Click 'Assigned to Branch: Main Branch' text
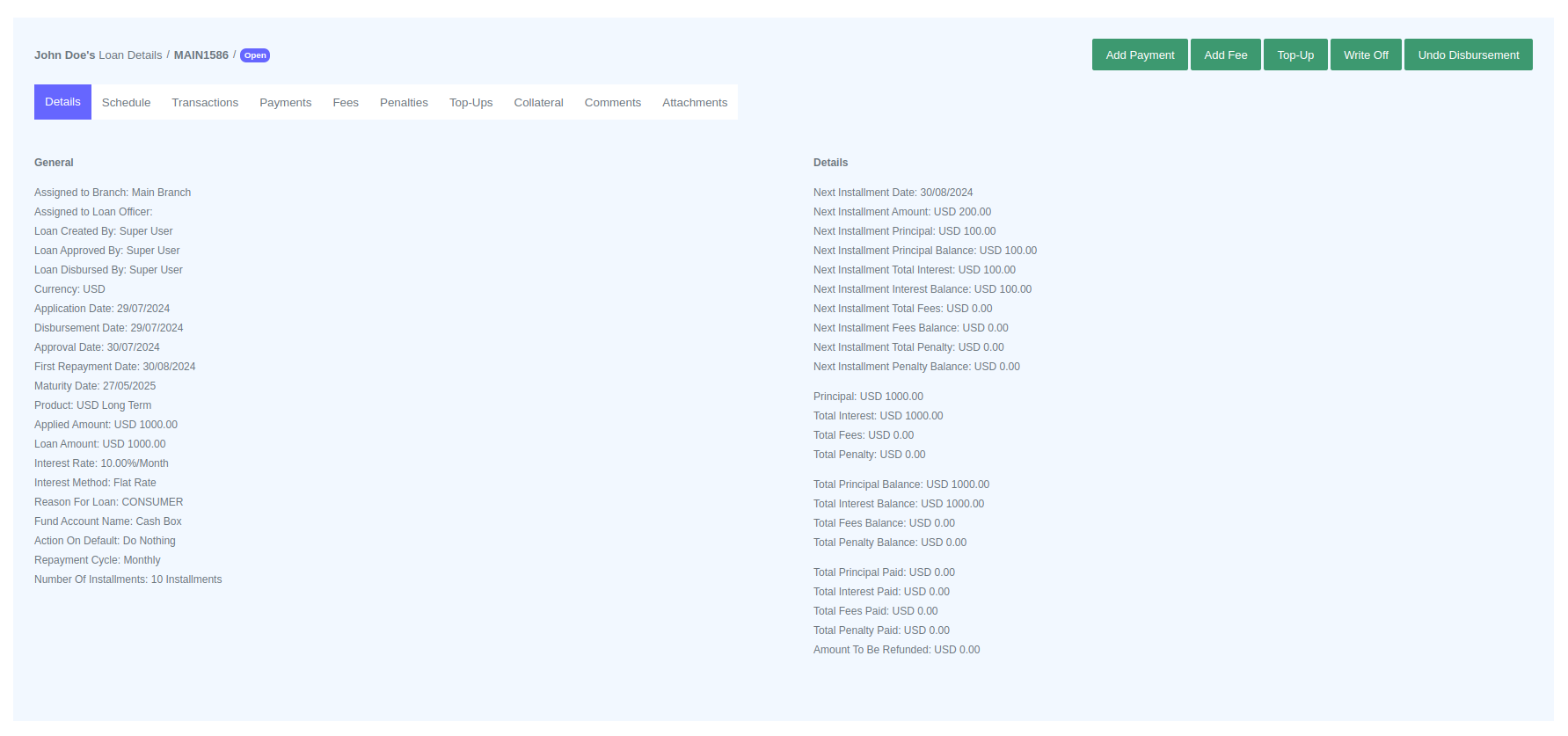 (113, 193)
